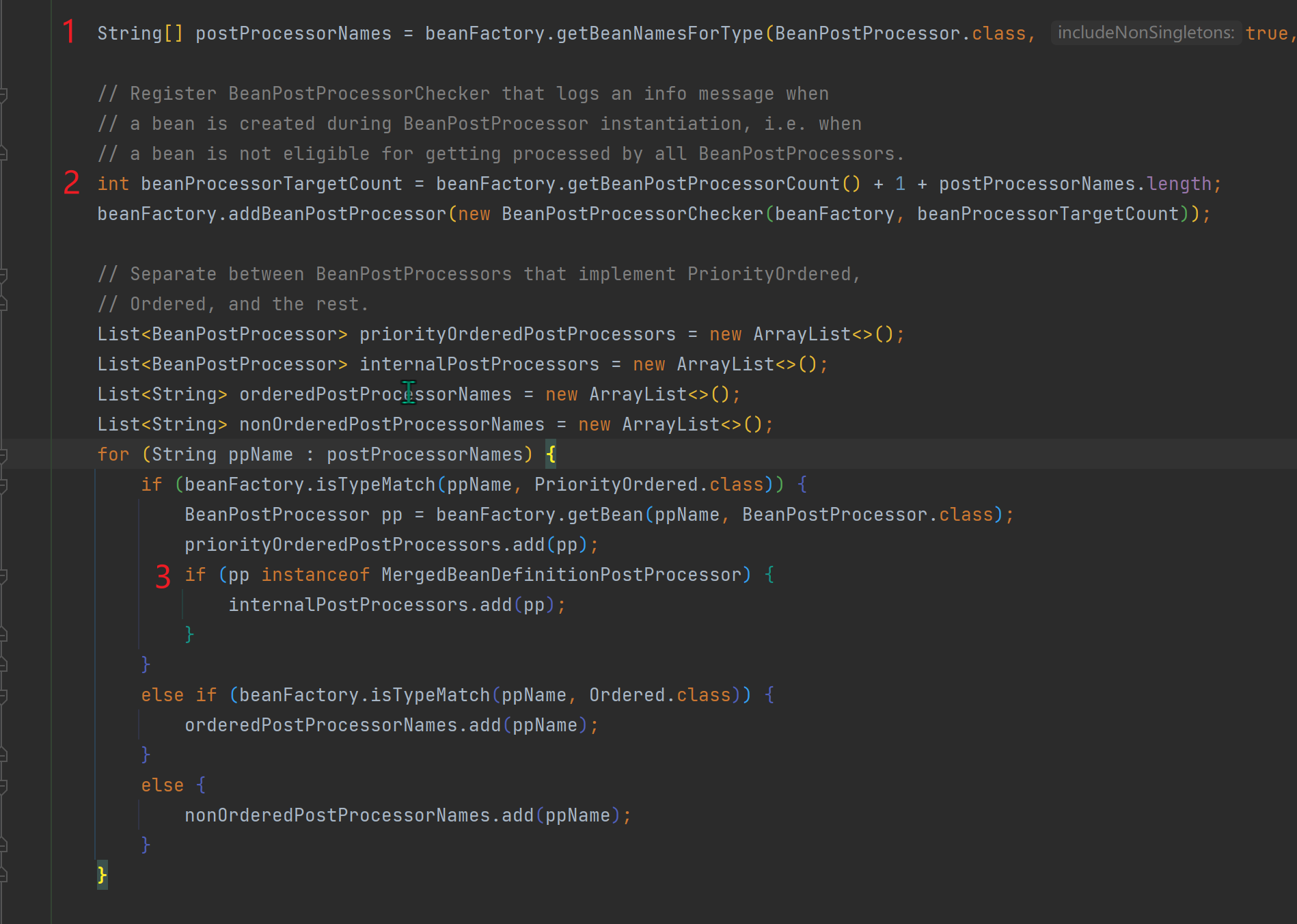Click the 'getBean' call on the pp line
This screenshot has width=1297, height=924.
(605, 515)
